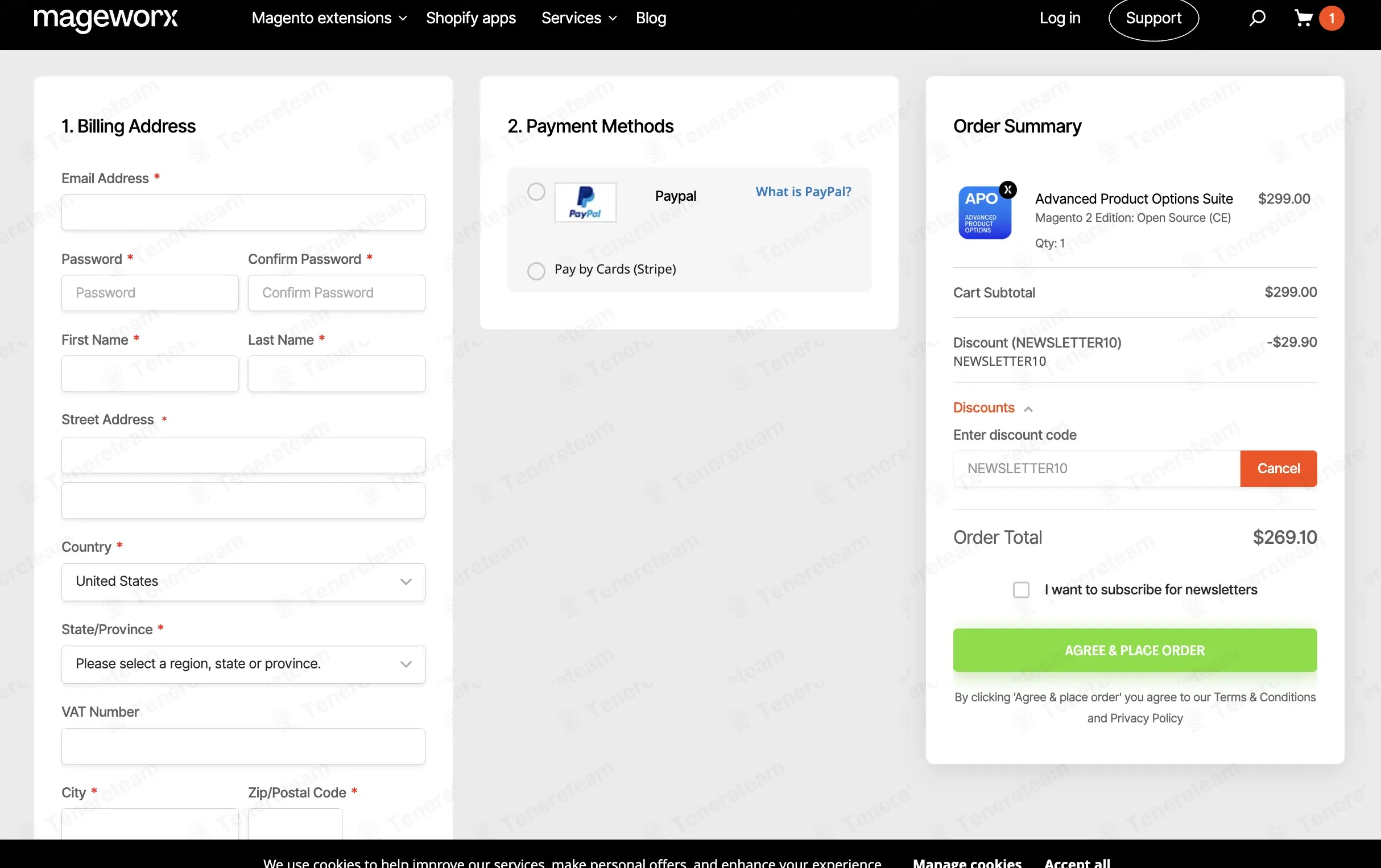Open the Manage cookies option
Viewport: 1381px width, 868px height.
pos(967,862)
